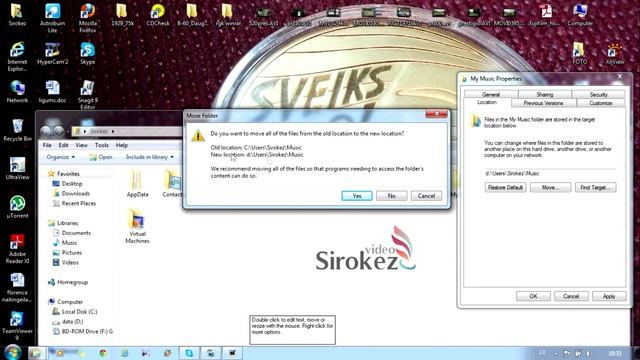Click the Explorer back navigation button
This screenshot has height=360, width=640.
46,131
